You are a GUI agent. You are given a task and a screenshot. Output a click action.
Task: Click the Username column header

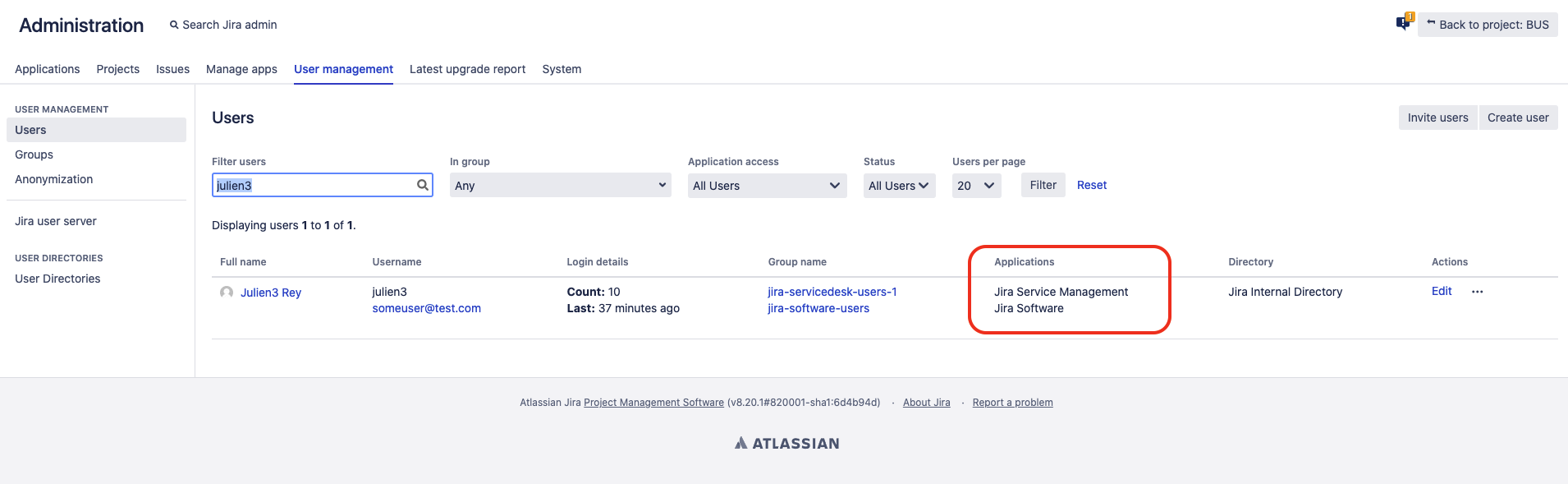click(x=397, y=262)
